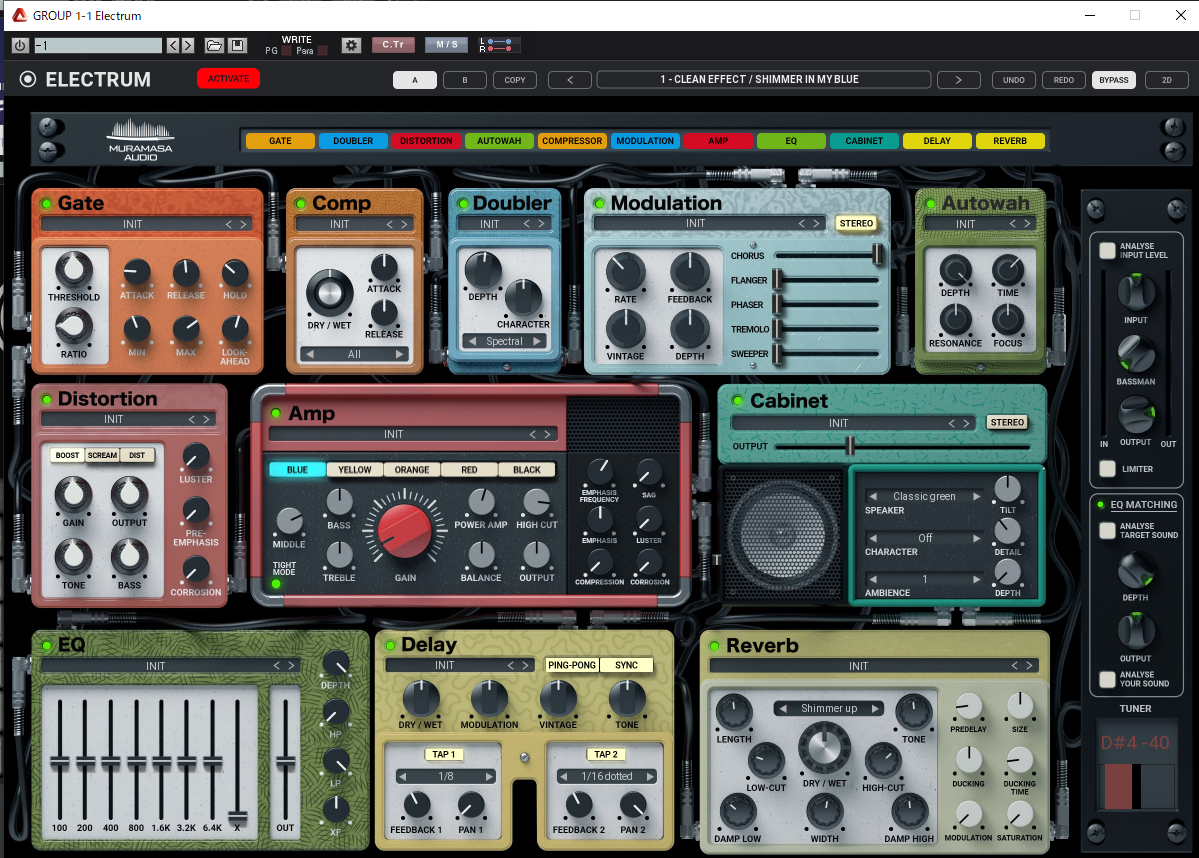Click the UNDO button

pyautogui.click(x=1014, y=80)
